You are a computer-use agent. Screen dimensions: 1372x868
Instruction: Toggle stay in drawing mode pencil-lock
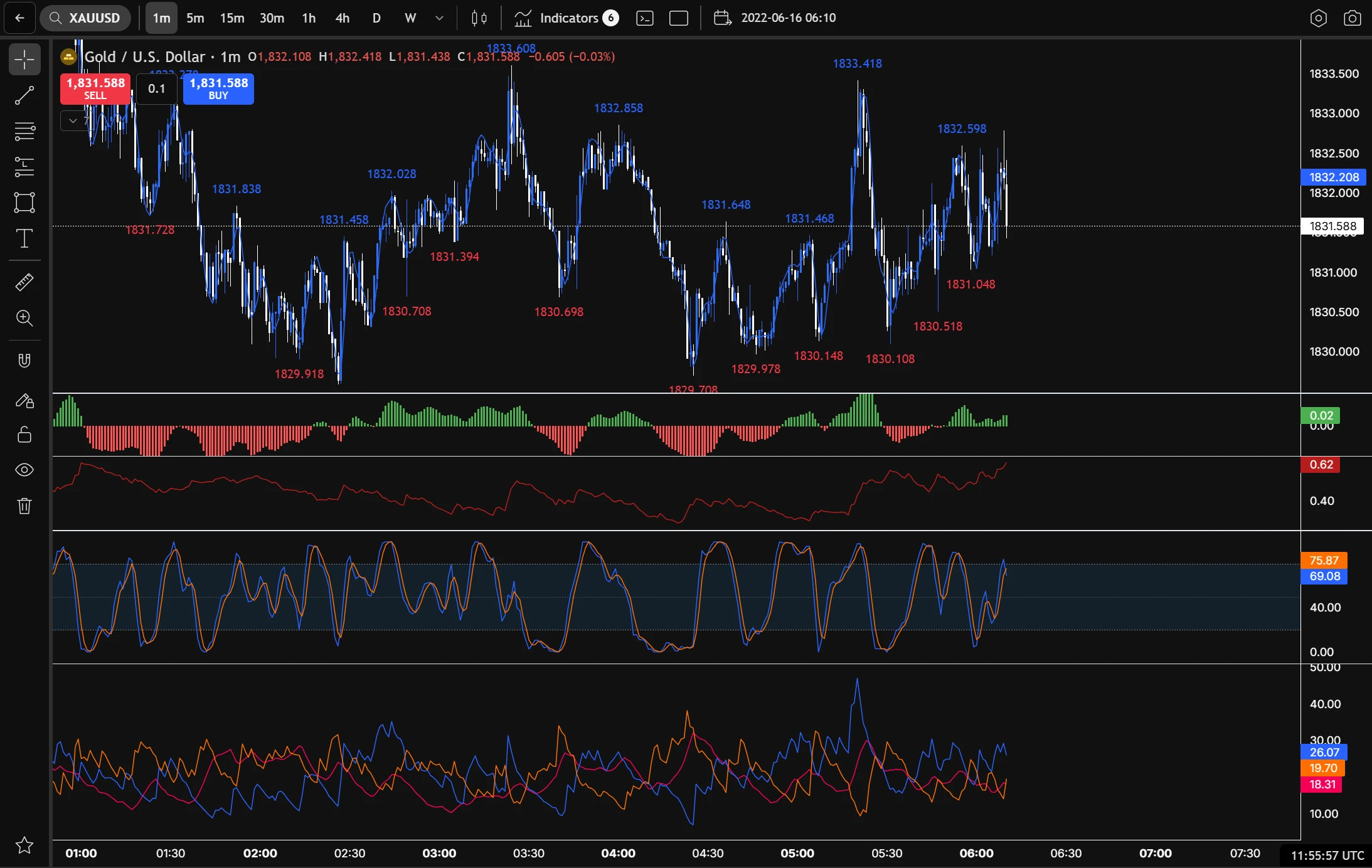[24, 401]
